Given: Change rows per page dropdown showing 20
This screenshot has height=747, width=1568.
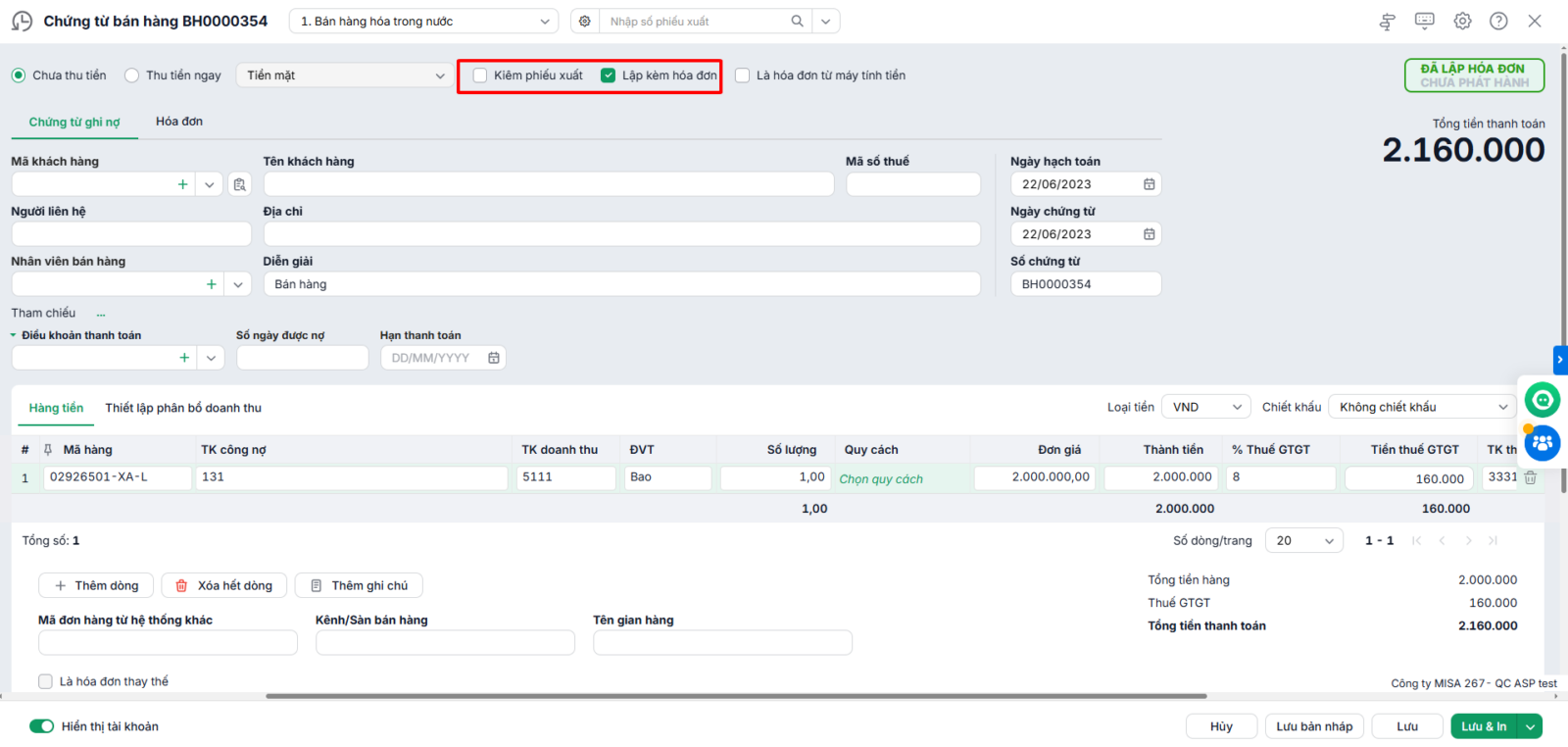Looking at the screenshot, I should coord(1304,541).
